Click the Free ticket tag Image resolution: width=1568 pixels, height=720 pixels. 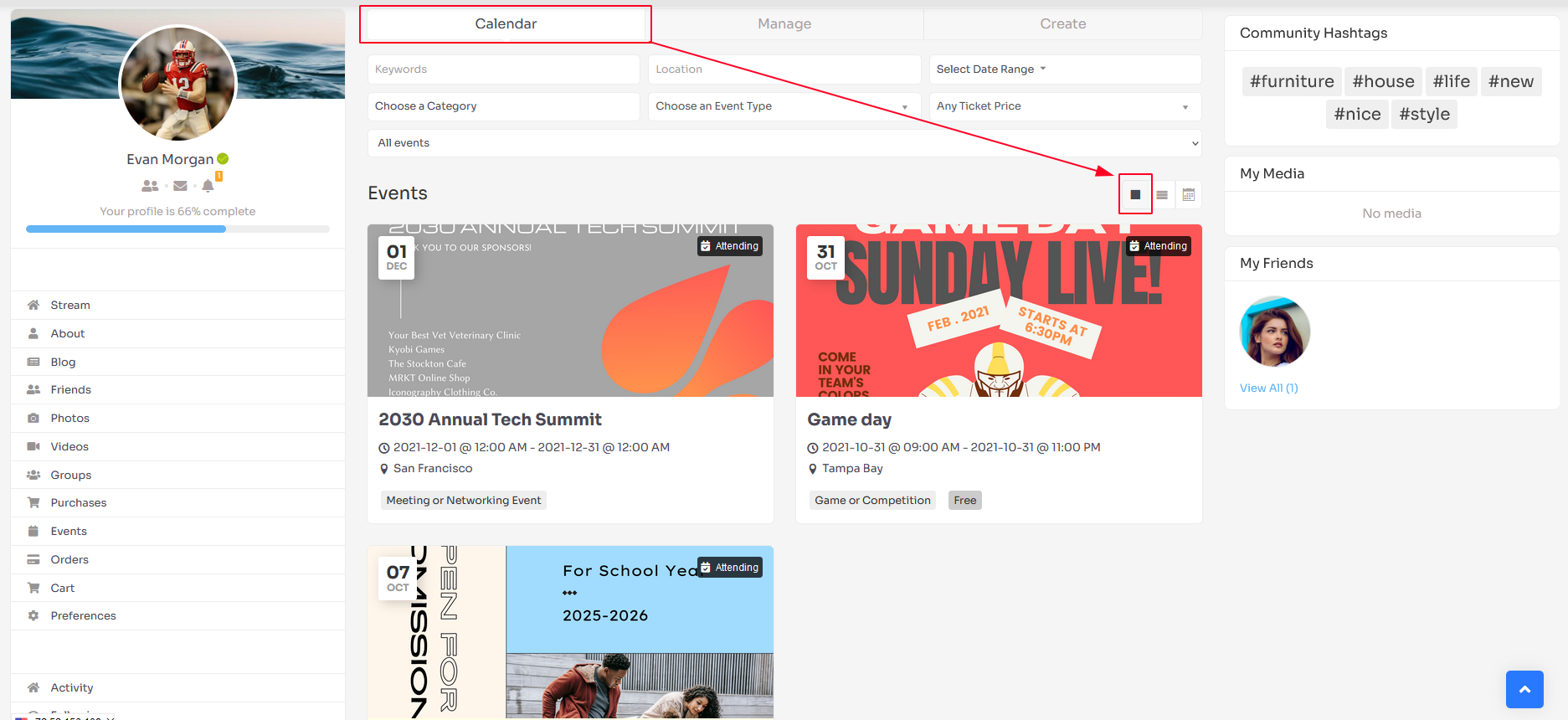pyautogui.click(x=965, y=501)
